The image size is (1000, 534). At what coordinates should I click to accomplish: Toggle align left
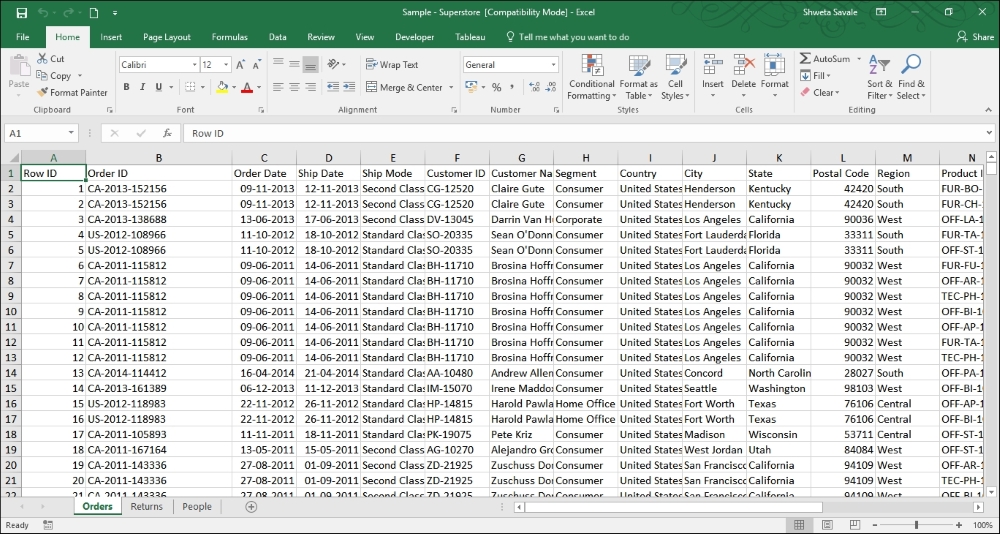pyautogui.click(x=278, y=87)
